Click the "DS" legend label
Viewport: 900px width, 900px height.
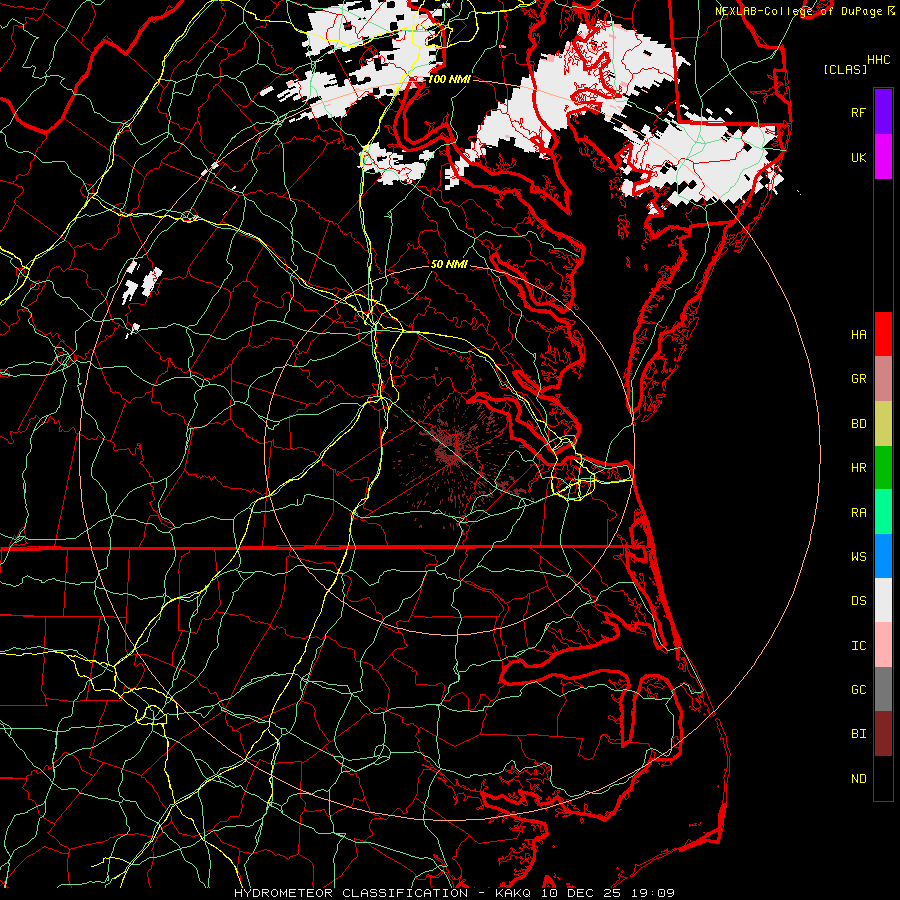pos(858,601)
